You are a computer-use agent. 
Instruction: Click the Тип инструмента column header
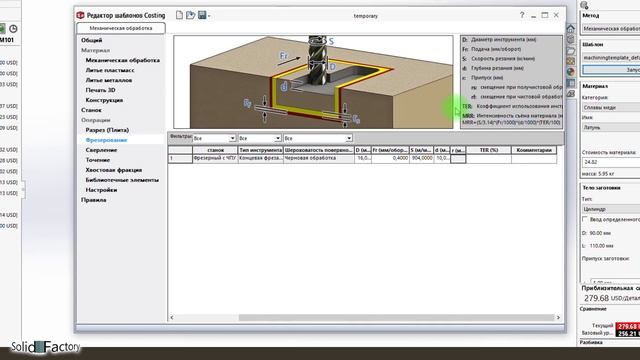(260, 150)
